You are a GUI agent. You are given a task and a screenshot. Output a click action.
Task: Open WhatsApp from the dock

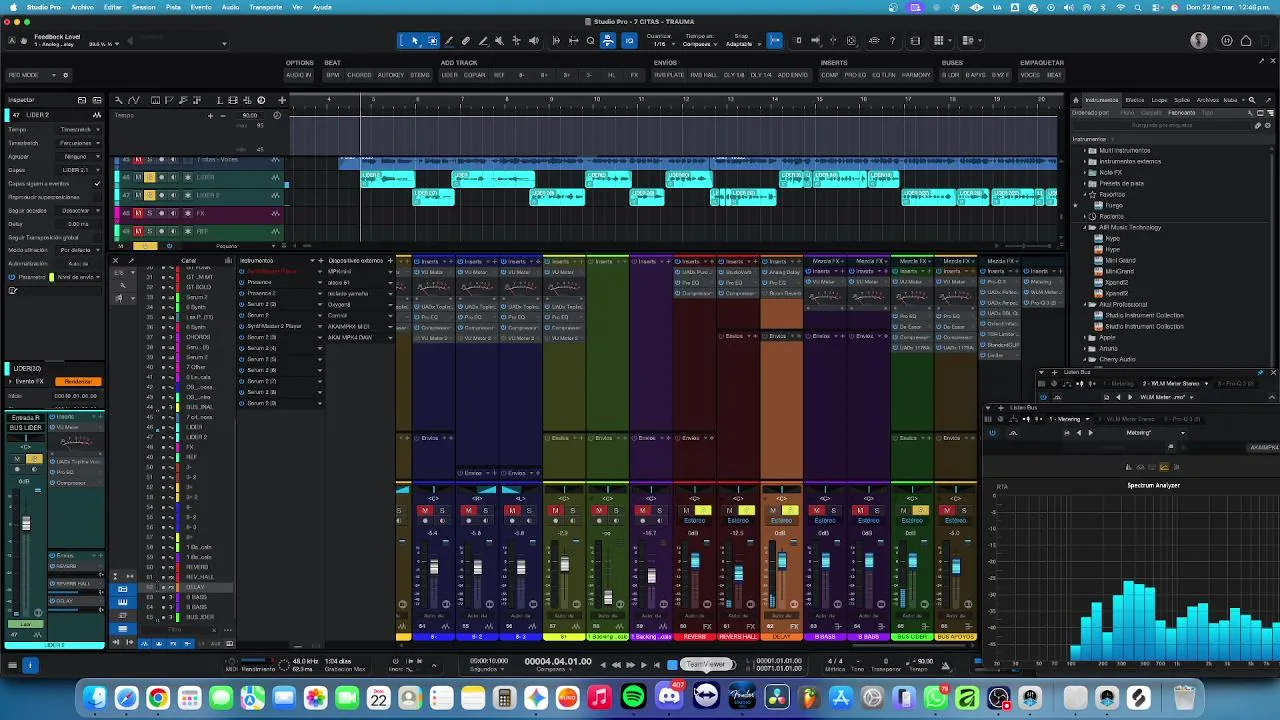click(x=936, y=698)
